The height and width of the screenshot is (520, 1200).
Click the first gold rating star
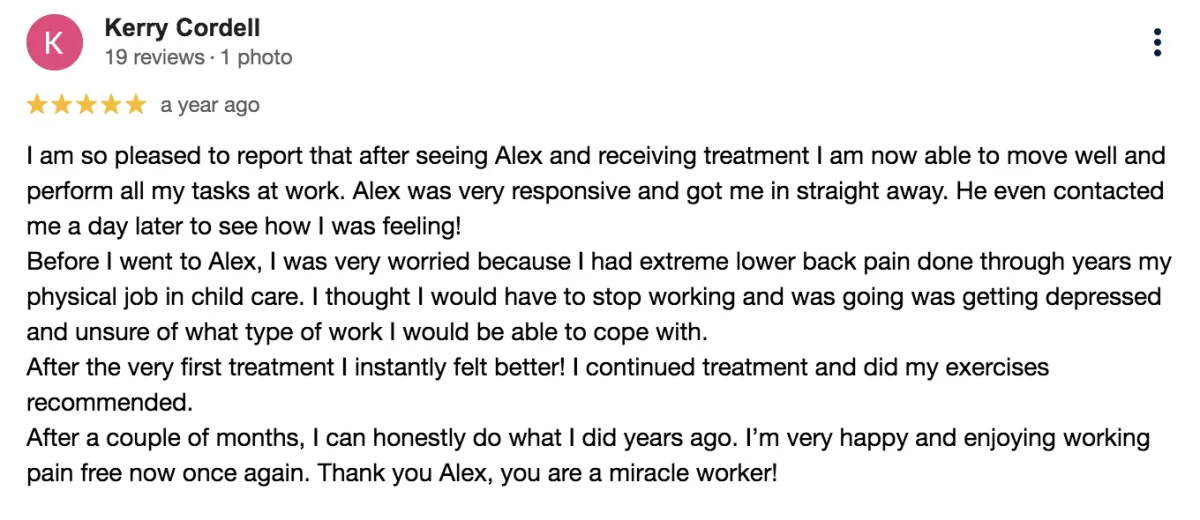(37, 104)
